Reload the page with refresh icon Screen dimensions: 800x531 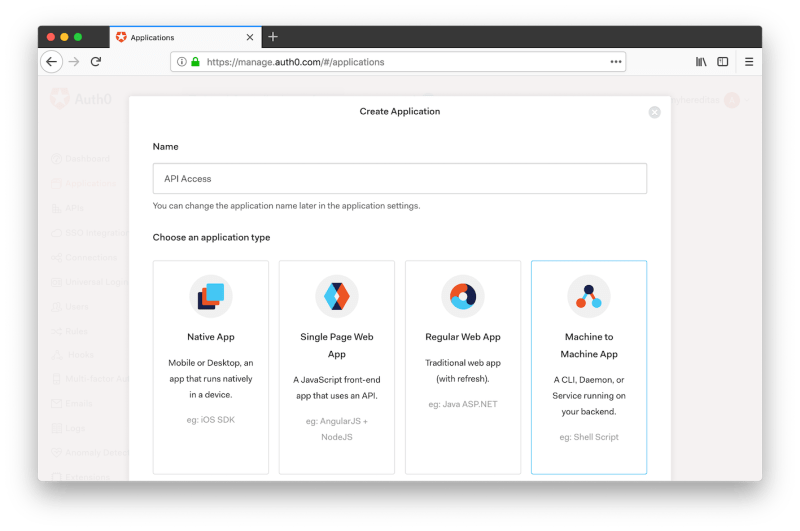96,62
